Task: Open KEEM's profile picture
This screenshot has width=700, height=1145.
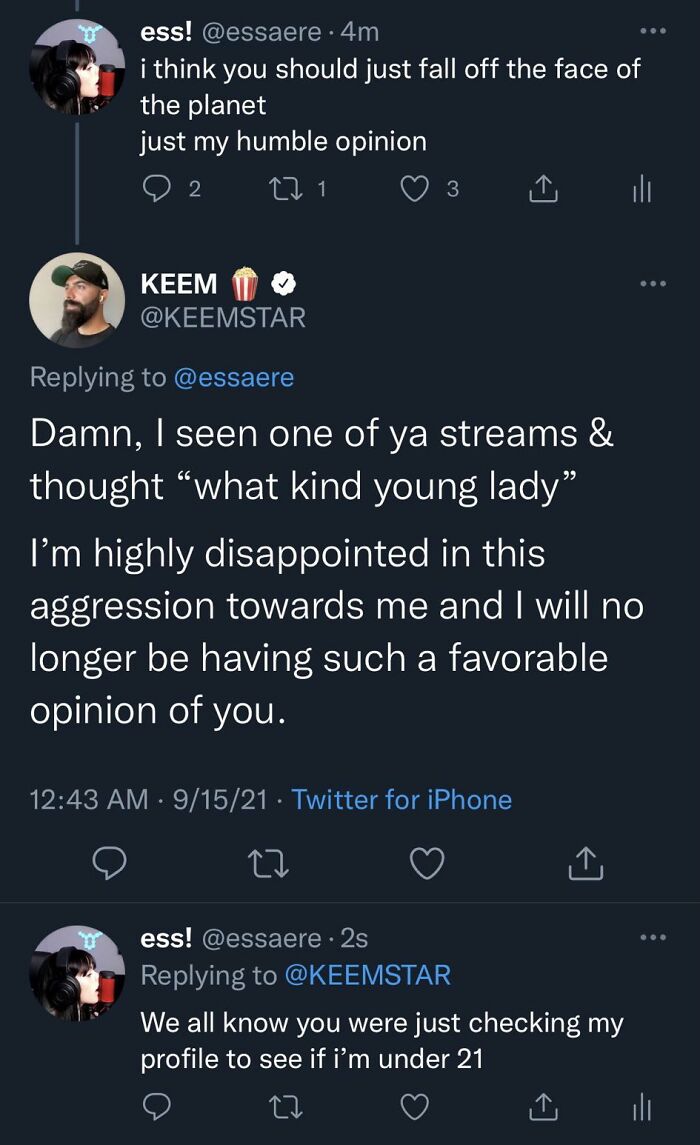Action: pos(77,300)
